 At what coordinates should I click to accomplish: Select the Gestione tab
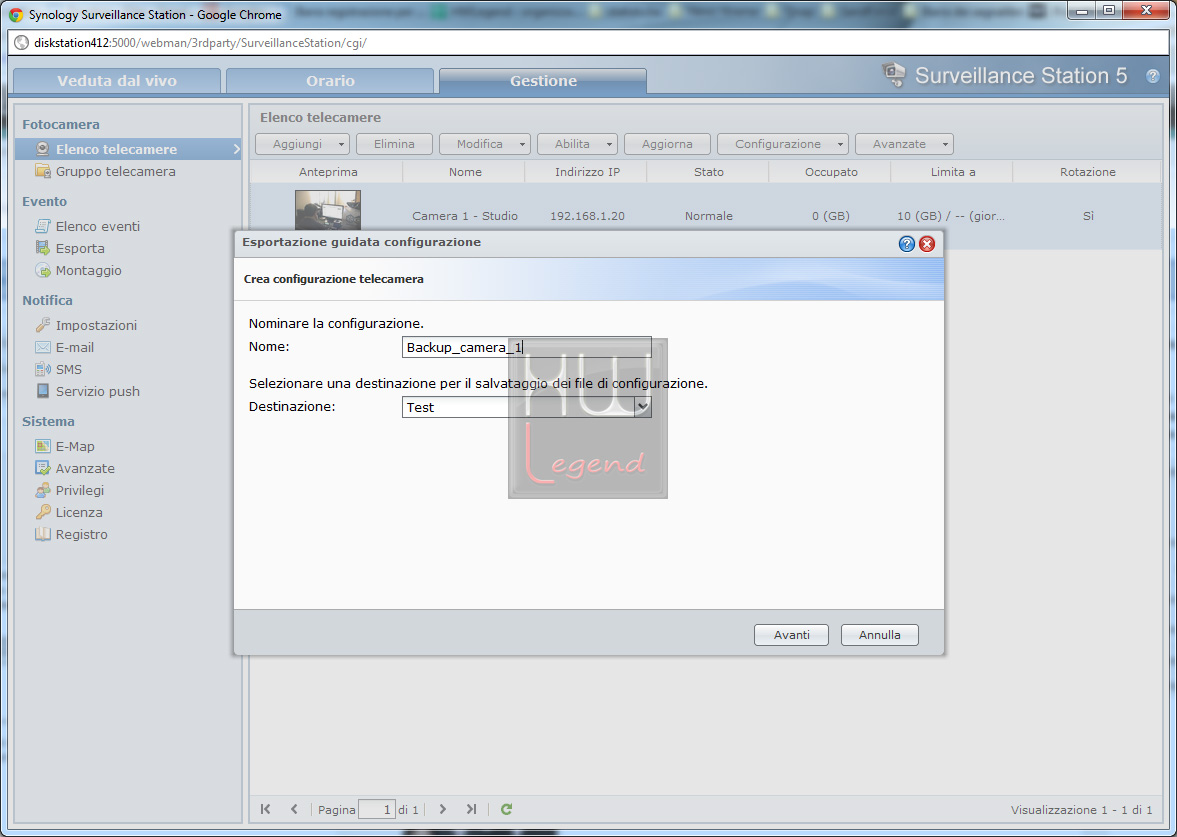tap(543, 81)
